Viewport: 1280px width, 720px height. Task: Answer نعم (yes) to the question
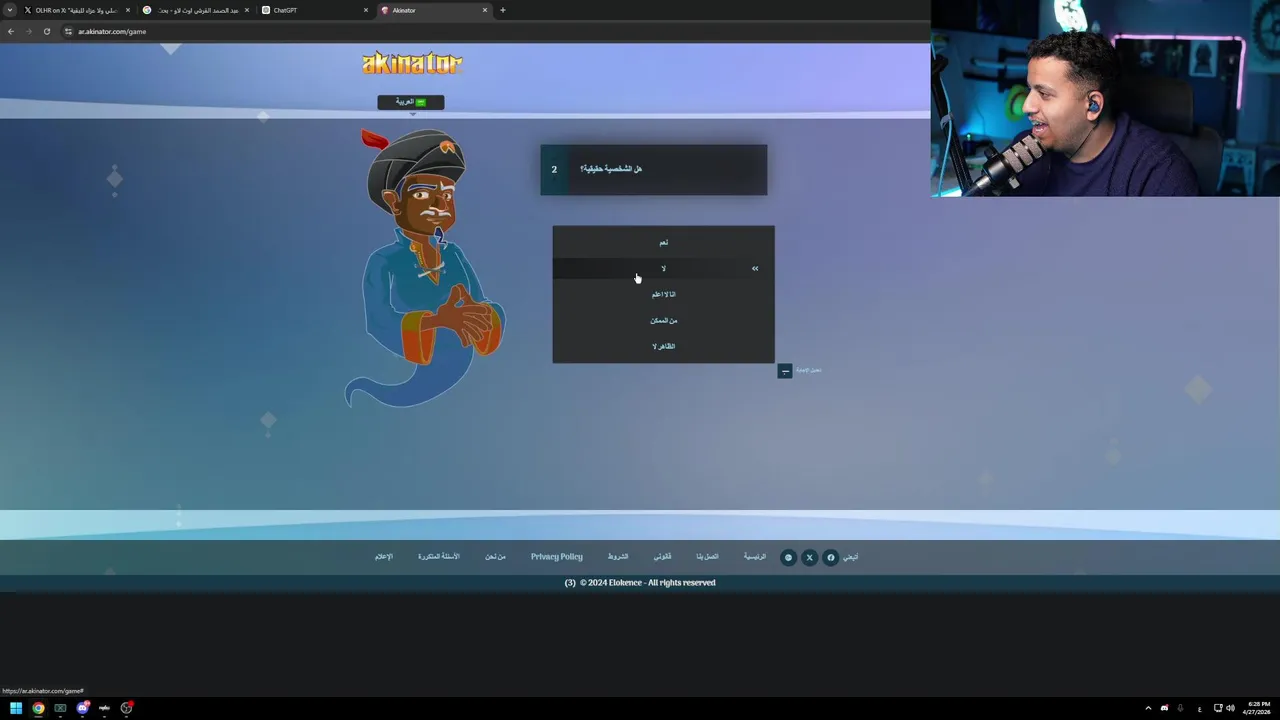(x=663, y=242)
